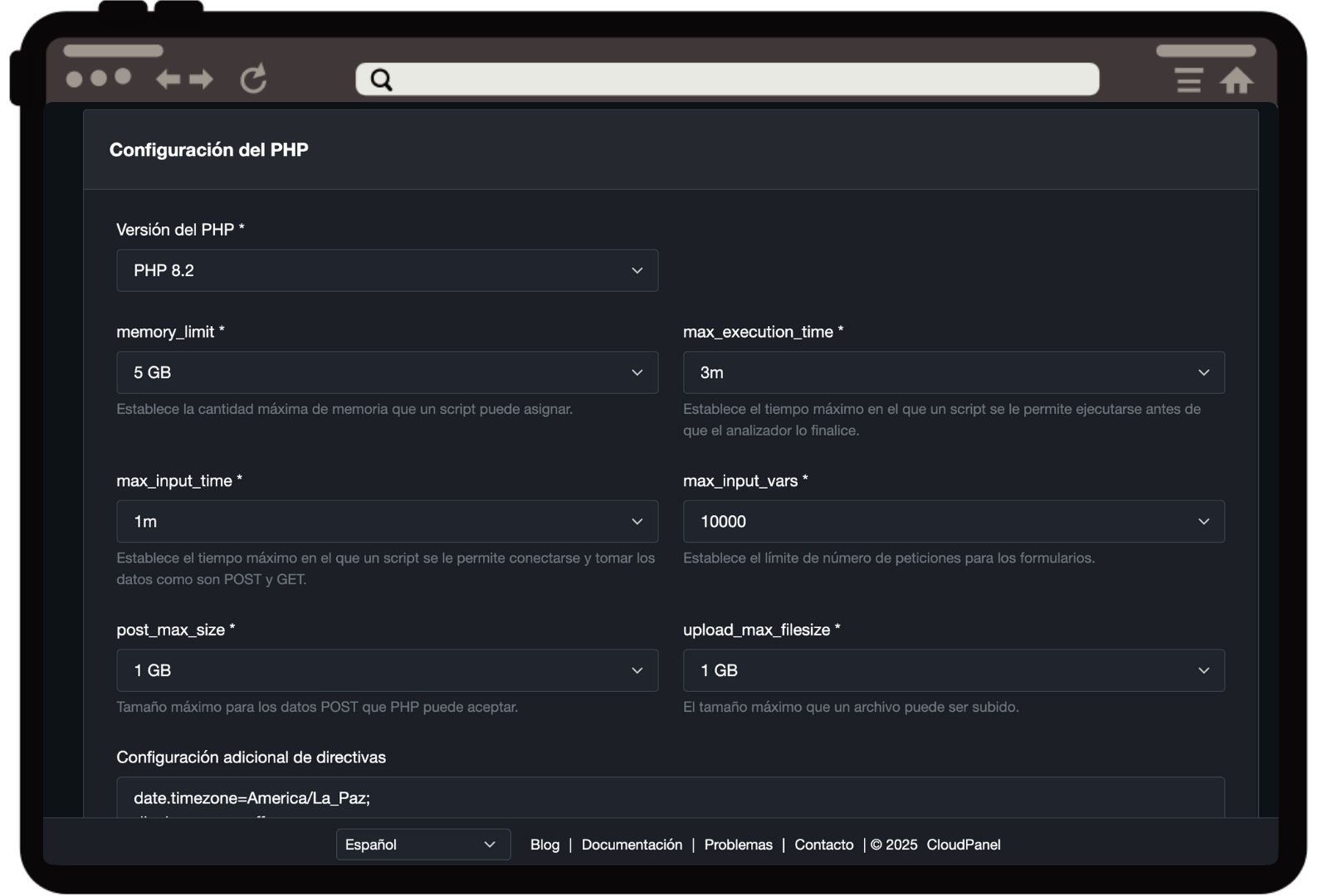This screenshot has width=1328, height=896.
Task: Select a max_input_vars value
Action: pyautogui.click(x=953, y=522)
